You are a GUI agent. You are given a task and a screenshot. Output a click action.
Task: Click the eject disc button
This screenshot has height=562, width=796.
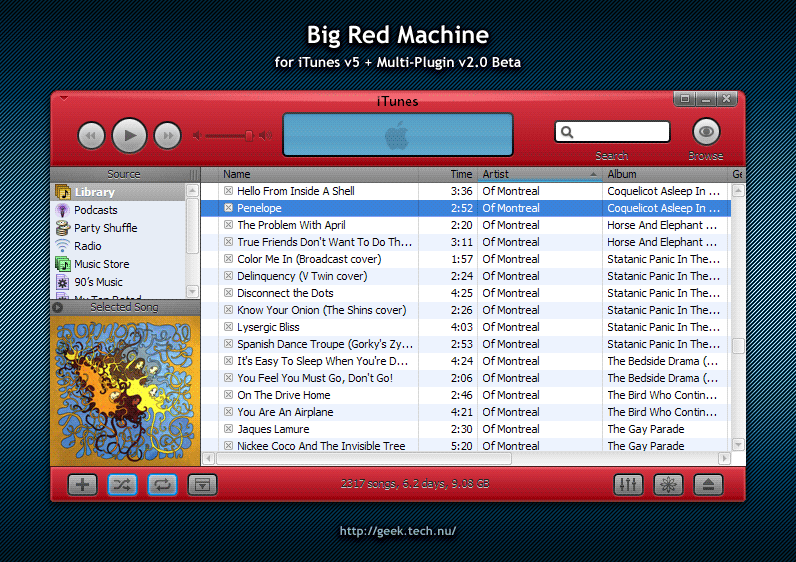(x=708, y=484)
